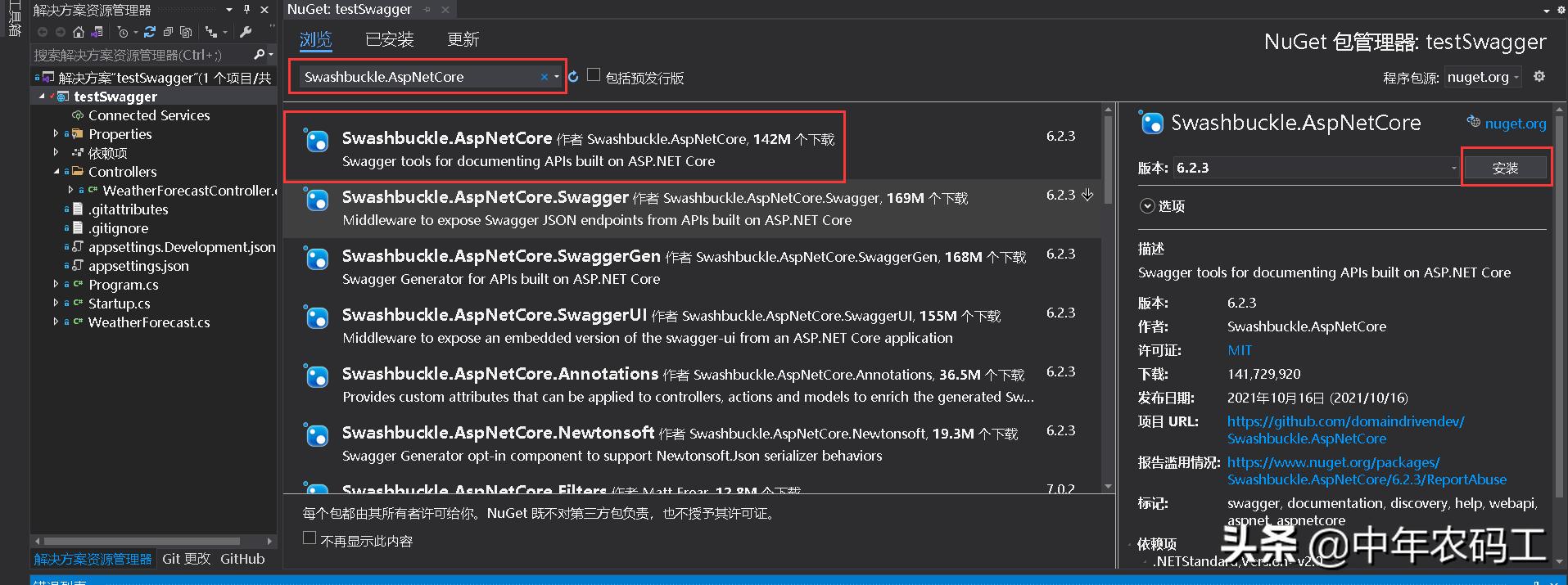Pin the NuGet: testSwagger tab

point(427,10)
